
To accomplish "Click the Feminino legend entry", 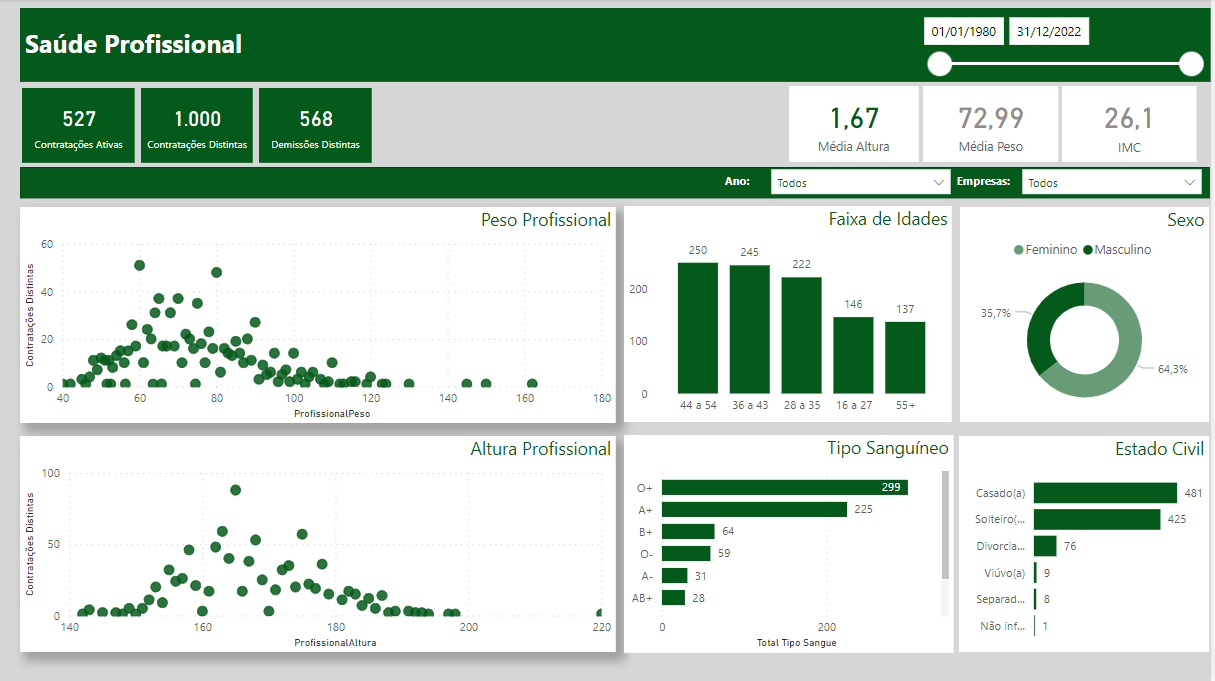I will click(x=1045, y=249).
